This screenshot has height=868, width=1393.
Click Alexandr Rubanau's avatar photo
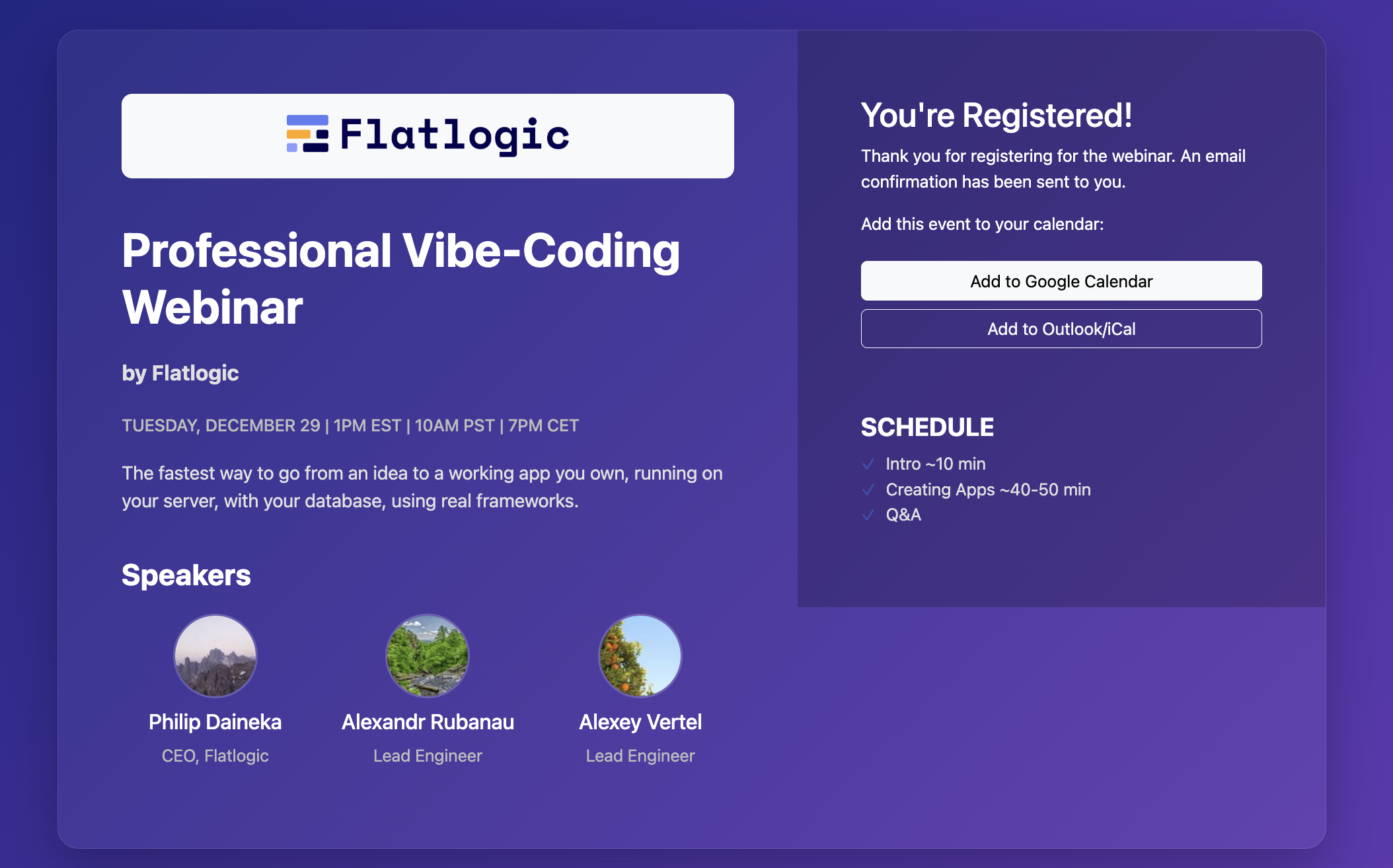[x=428, y=656]
